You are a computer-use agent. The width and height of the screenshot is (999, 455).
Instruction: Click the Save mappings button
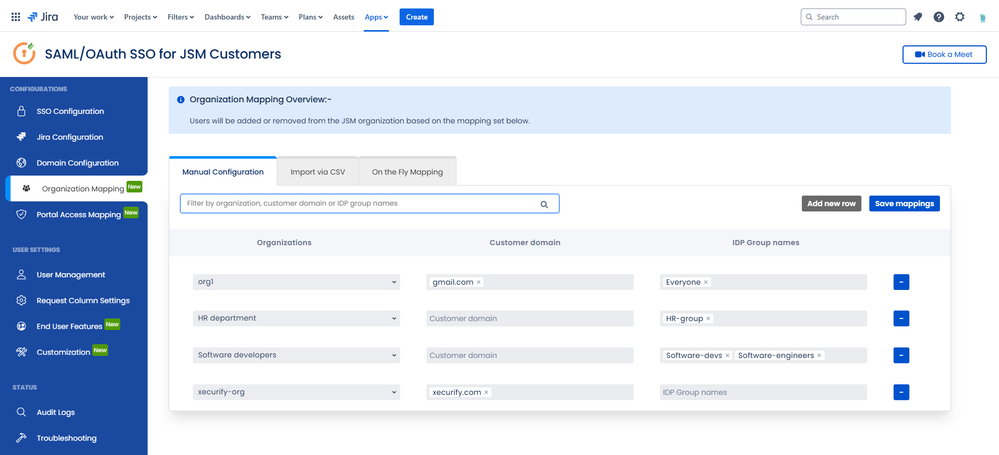(x=904, y=204)
